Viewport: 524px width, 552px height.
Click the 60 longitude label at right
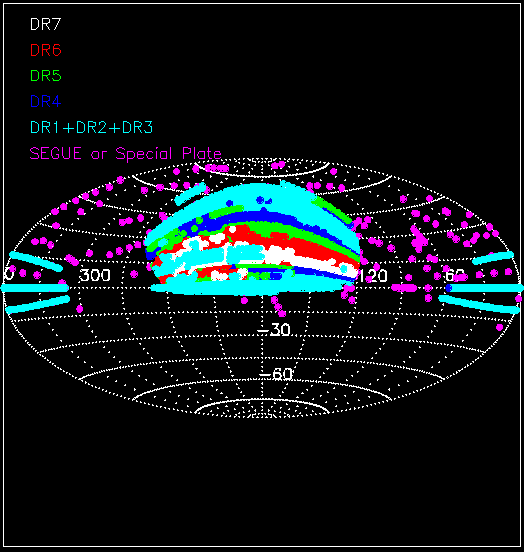(x=455, y=275)
